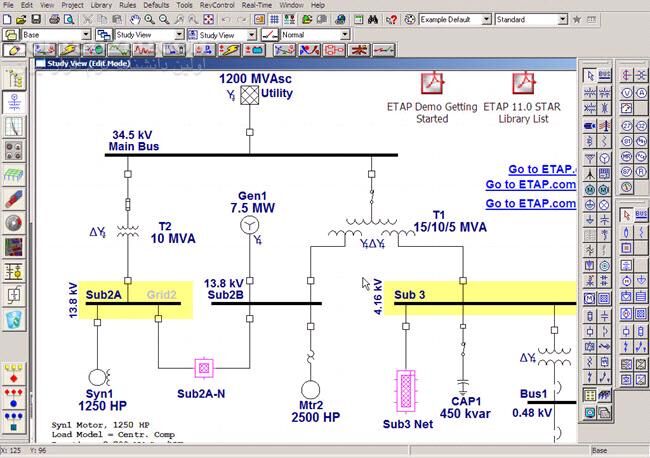Click the Study View vertical scrollbar
The image size is (650, 458).
pyautogui.click(x=581, y=250)
